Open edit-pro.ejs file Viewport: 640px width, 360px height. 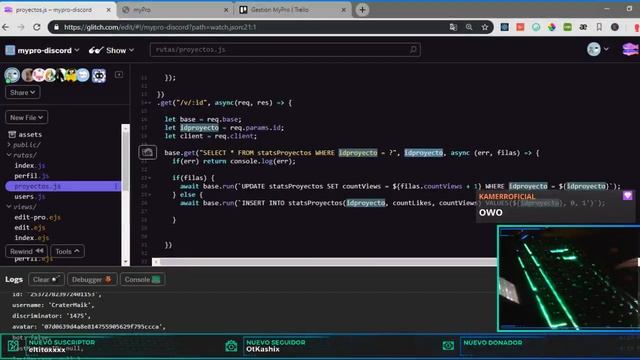(38, 217)
